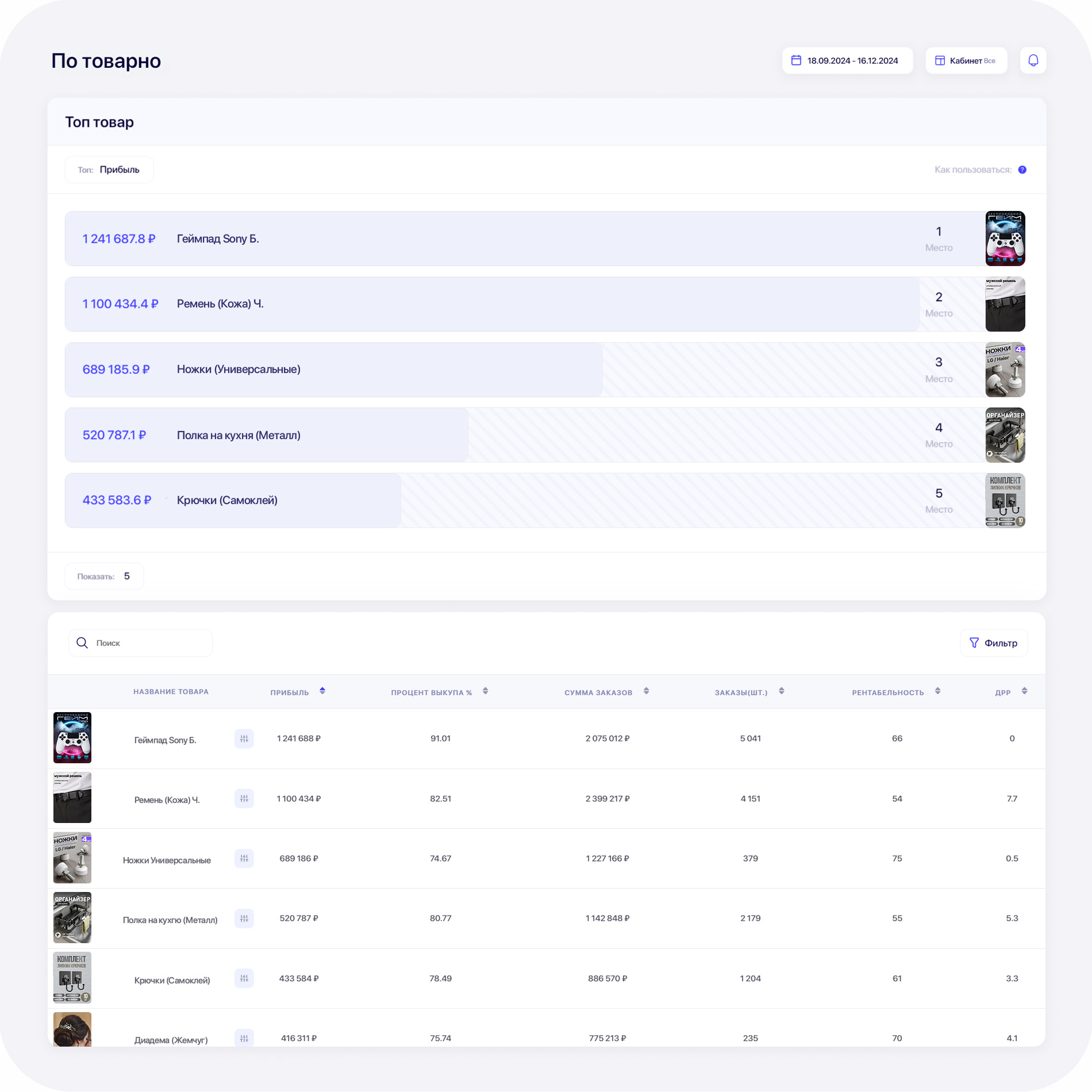Click order sum 886 570 ₽

pyautogui.click(x=607, y=978)
